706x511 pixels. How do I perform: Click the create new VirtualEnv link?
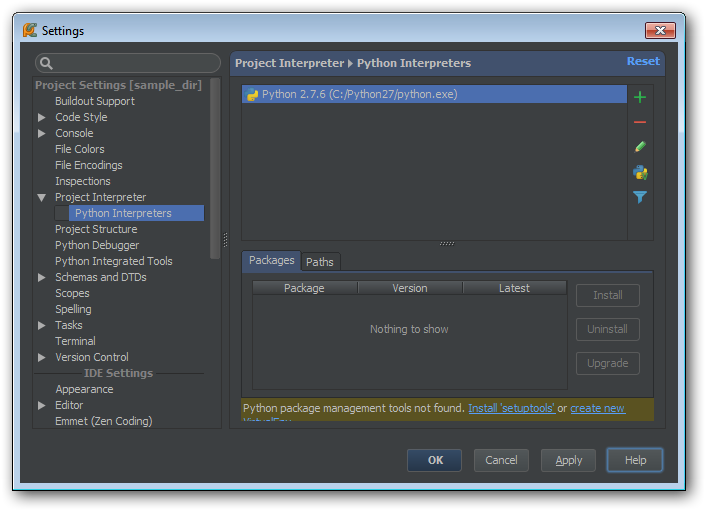click(597, 408)
